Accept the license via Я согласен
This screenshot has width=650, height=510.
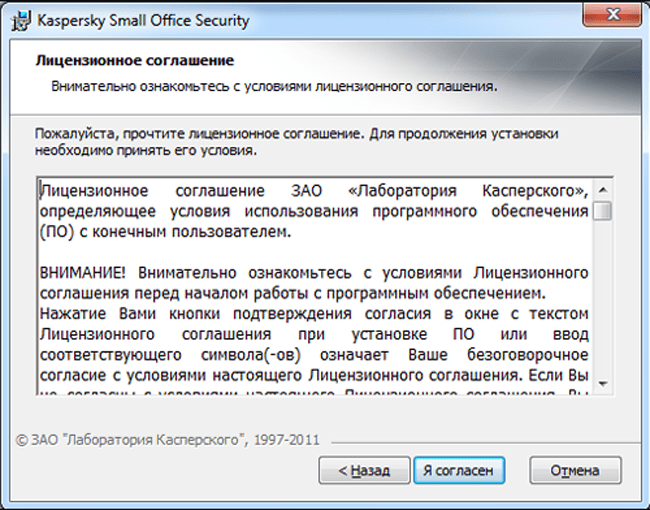459,469
